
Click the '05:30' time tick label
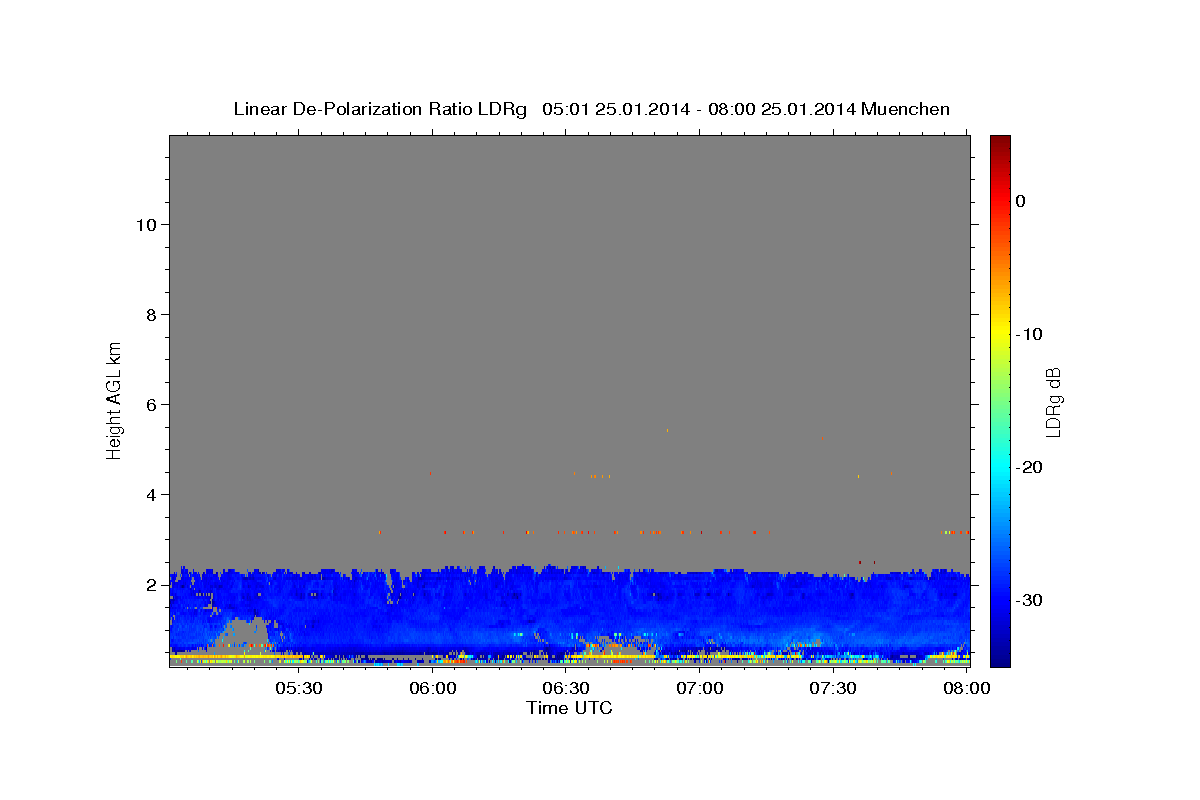click(298, 689)
